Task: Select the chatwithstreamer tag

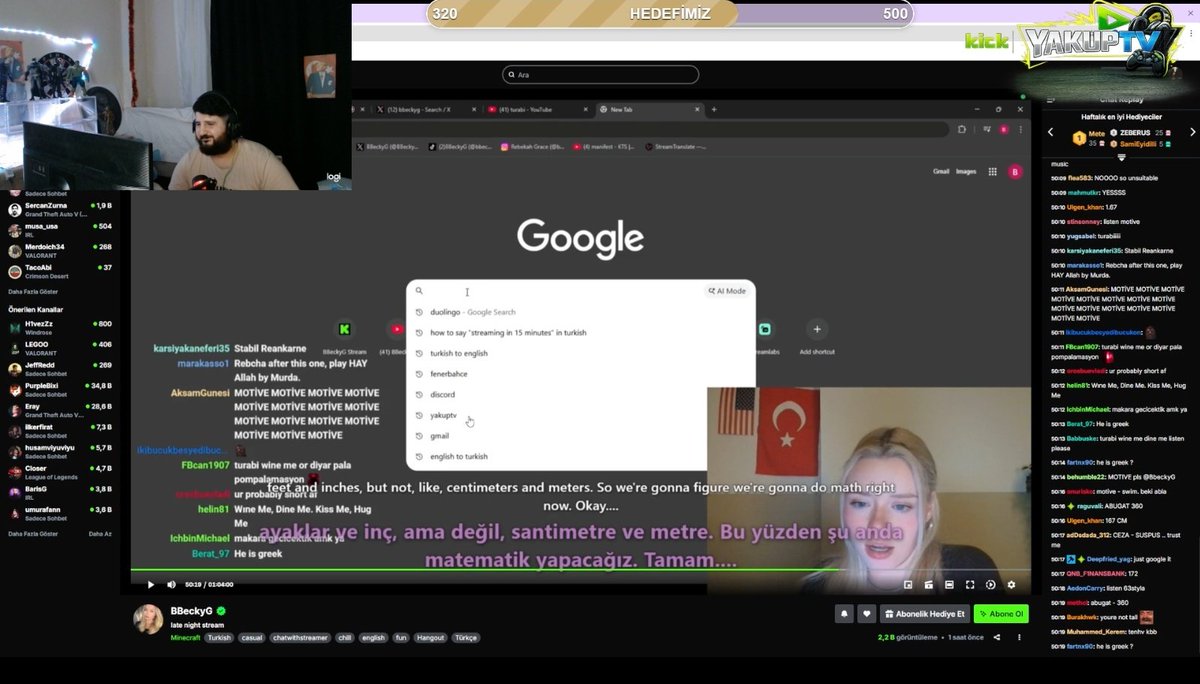Action: [299, 637]
